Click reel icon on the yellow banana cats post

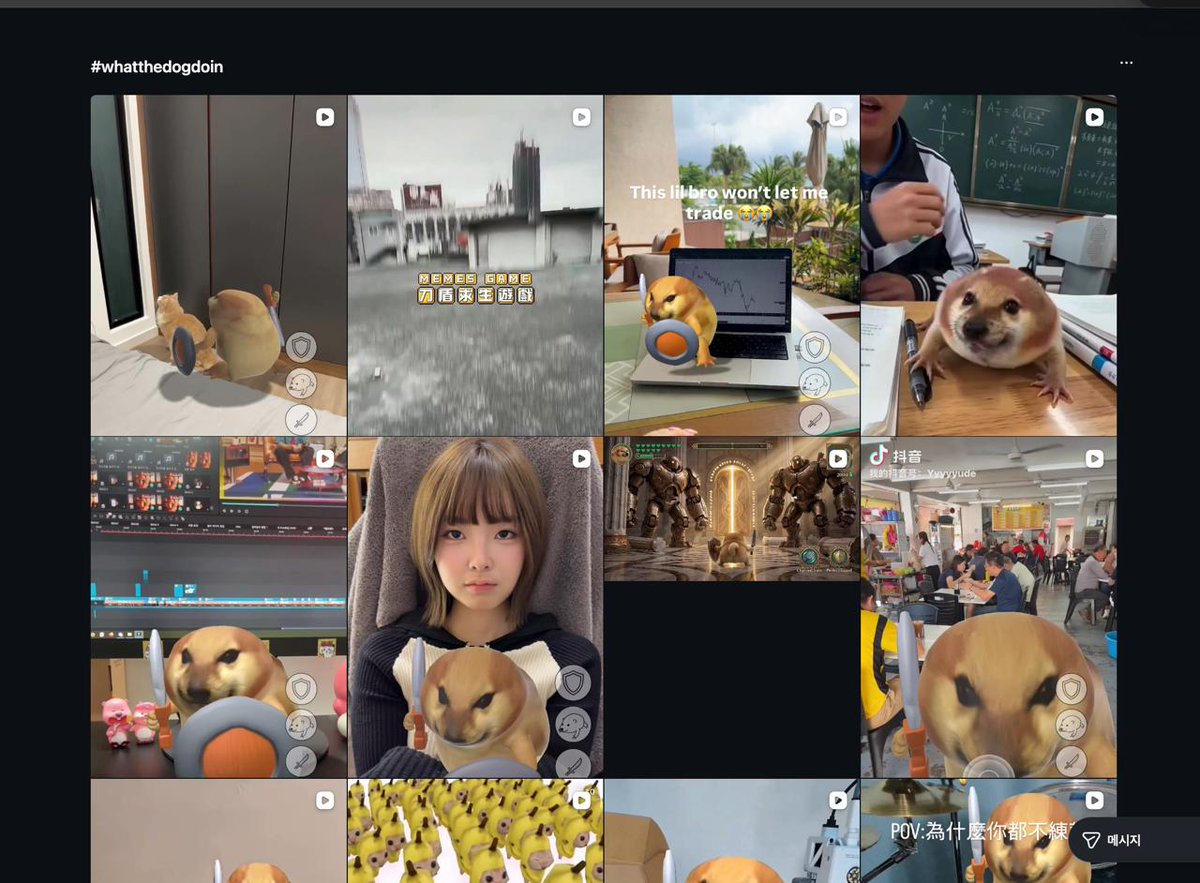pos(581,800)
